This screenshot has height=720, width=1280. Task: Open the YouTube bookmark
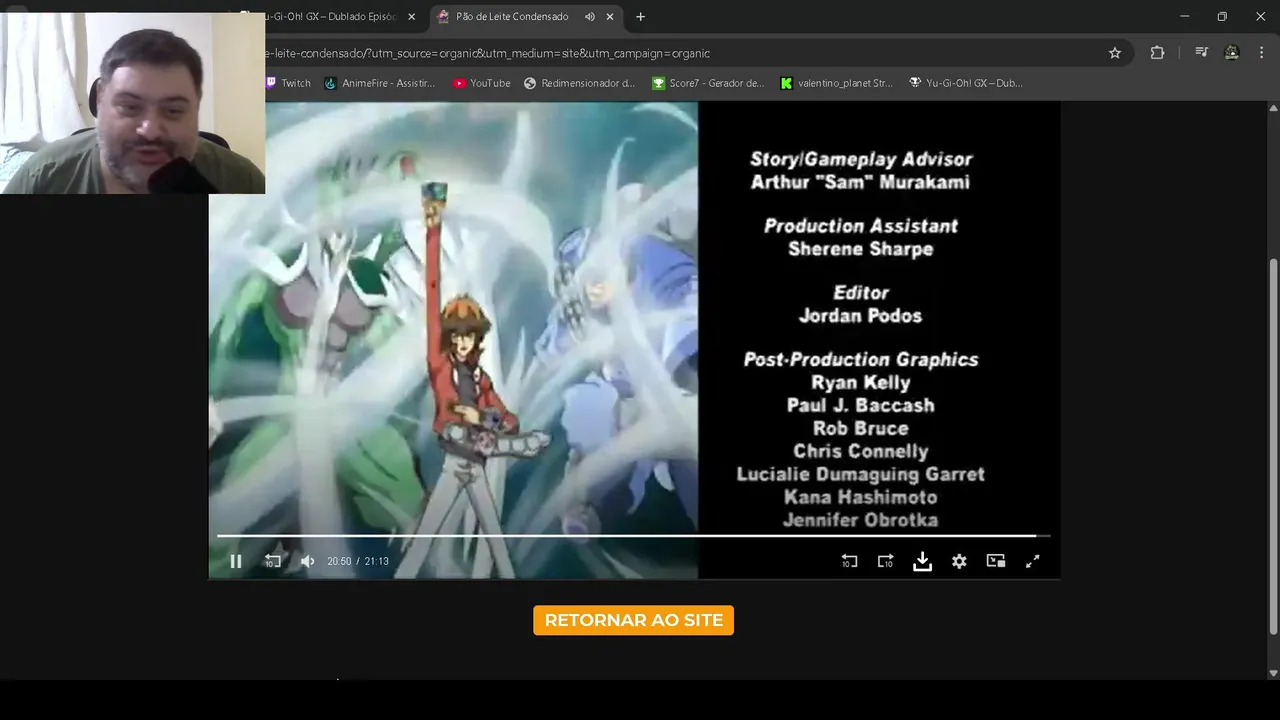point(481,83)
